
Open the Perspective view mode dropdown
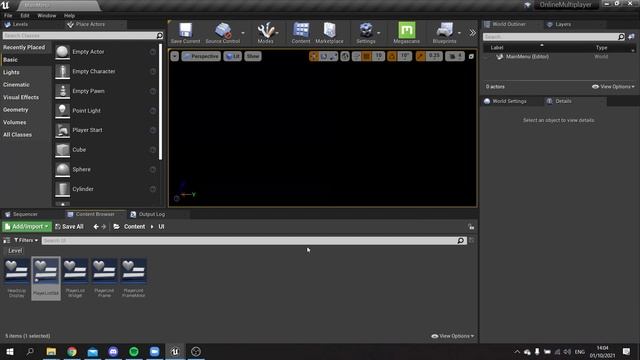[x=201, y=56]
